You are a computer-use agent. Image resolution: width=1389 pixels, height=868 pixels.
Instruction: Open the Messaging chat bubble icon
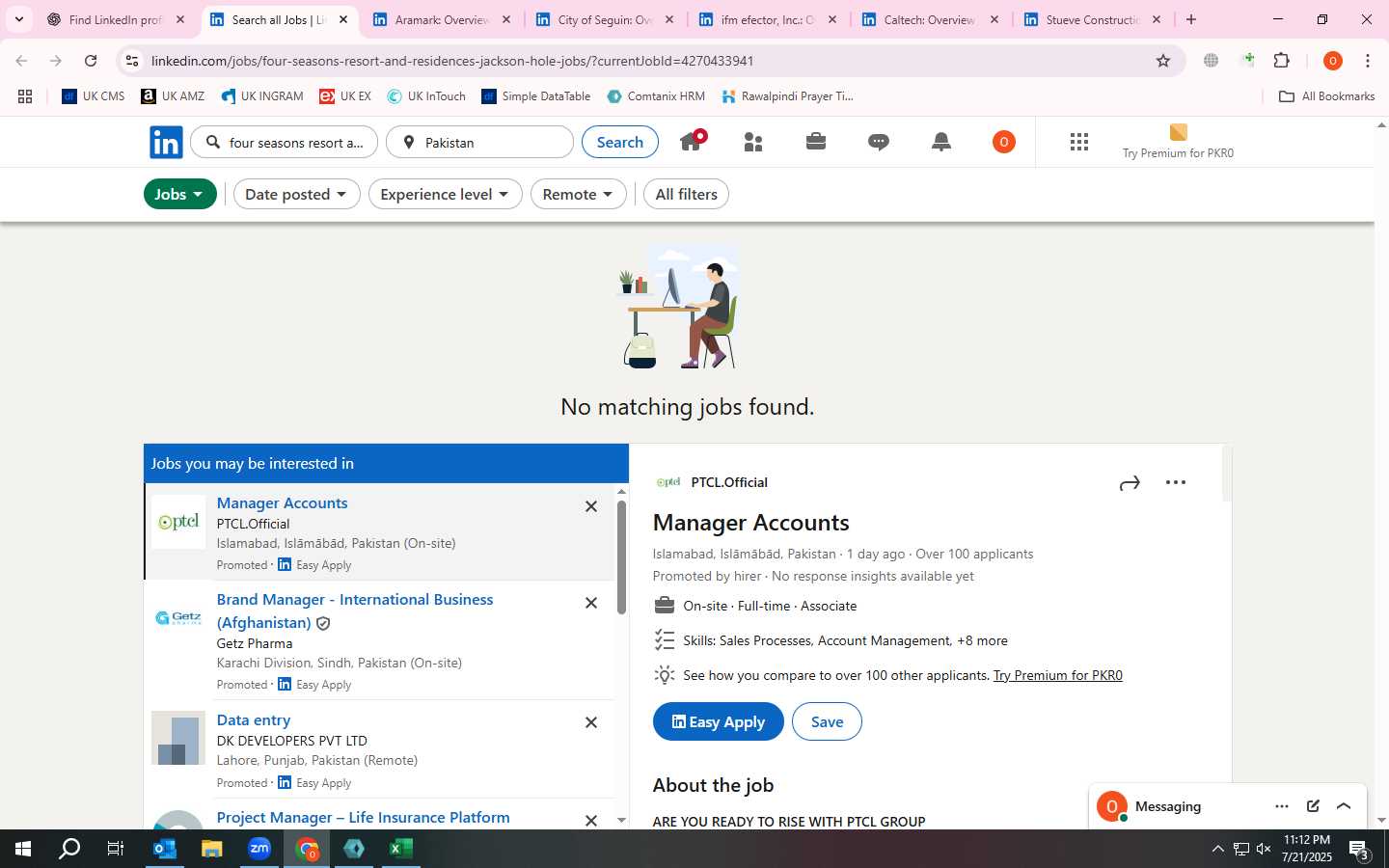[878, 143]
